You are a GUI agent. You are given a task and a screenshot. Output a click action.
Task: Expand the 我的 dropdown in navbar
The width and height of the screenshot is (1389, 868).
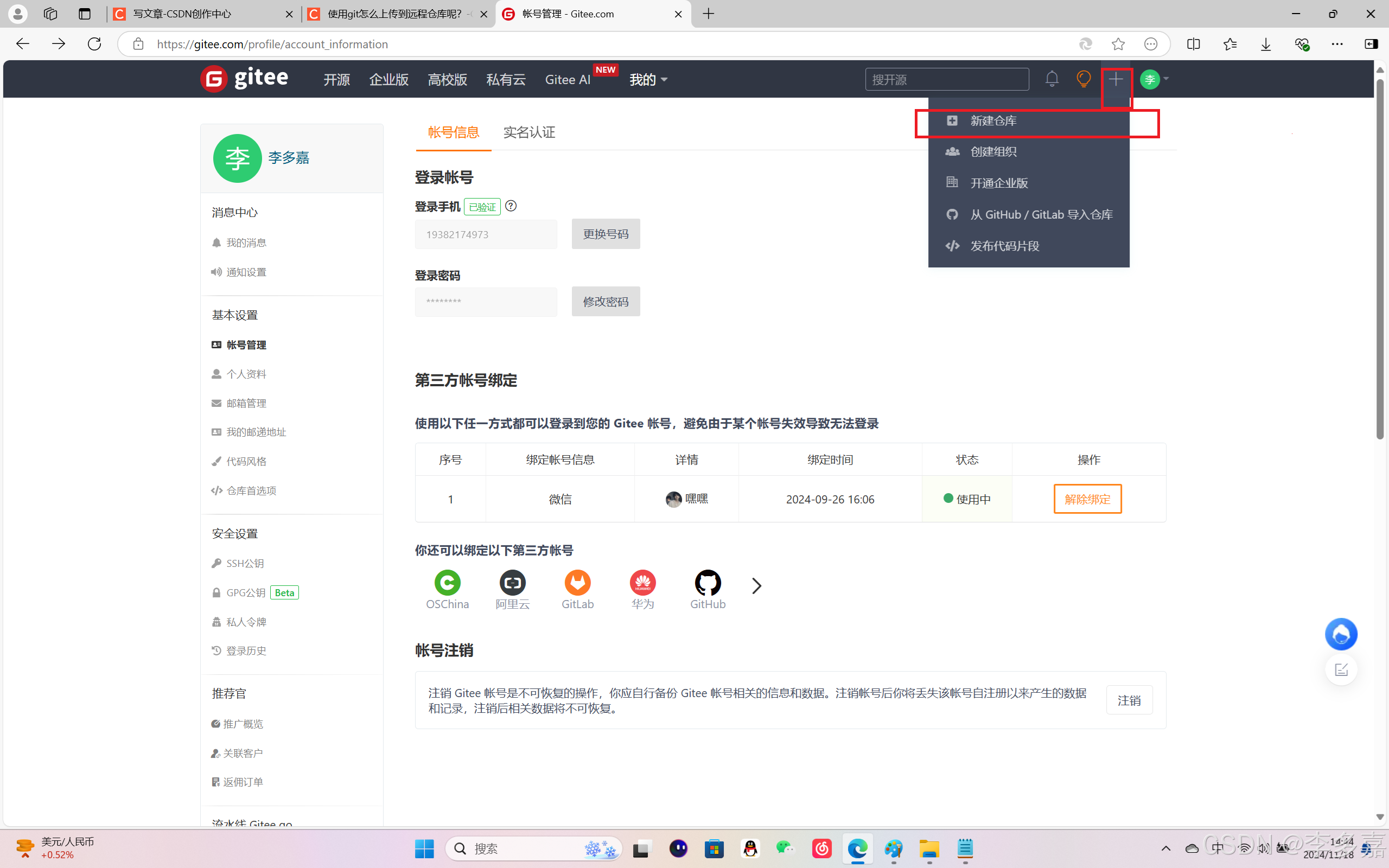648,80
